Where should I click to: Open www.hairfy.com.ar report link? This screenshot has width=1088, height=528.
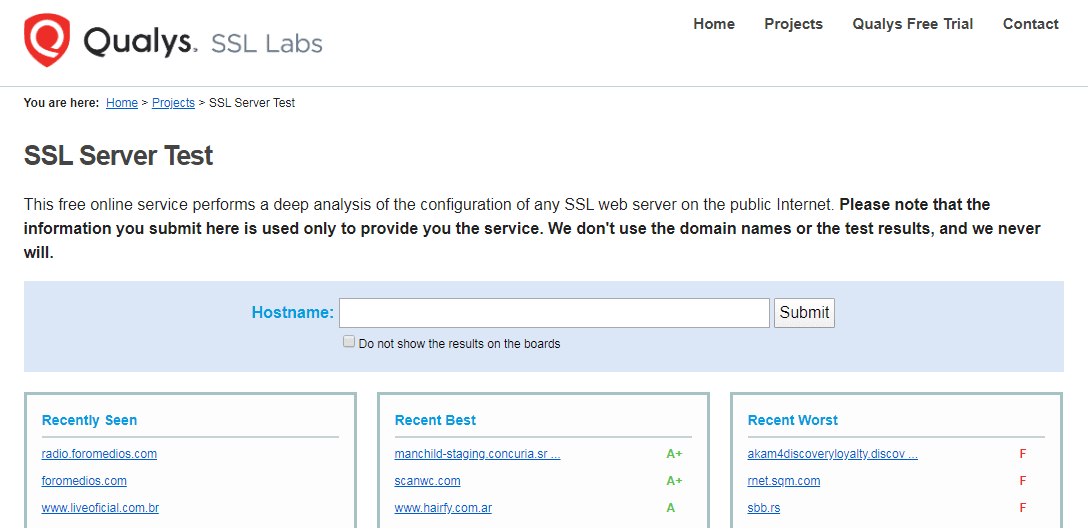coord(443,508)
